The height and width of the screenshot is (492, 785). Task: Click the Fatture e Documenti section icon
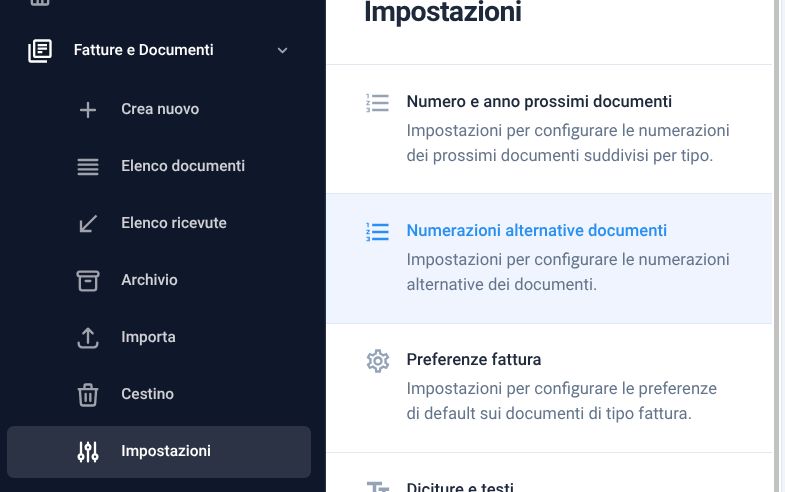pos(39,50)
